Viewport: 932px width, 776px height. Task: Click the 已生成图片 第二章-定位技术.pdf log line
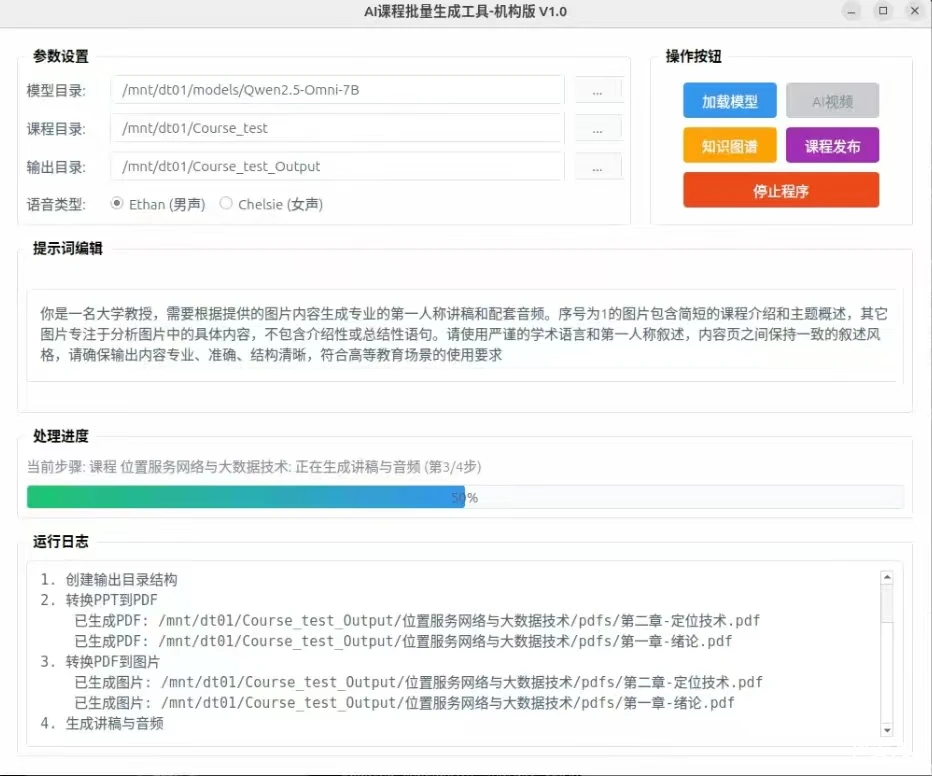(418, 682)
